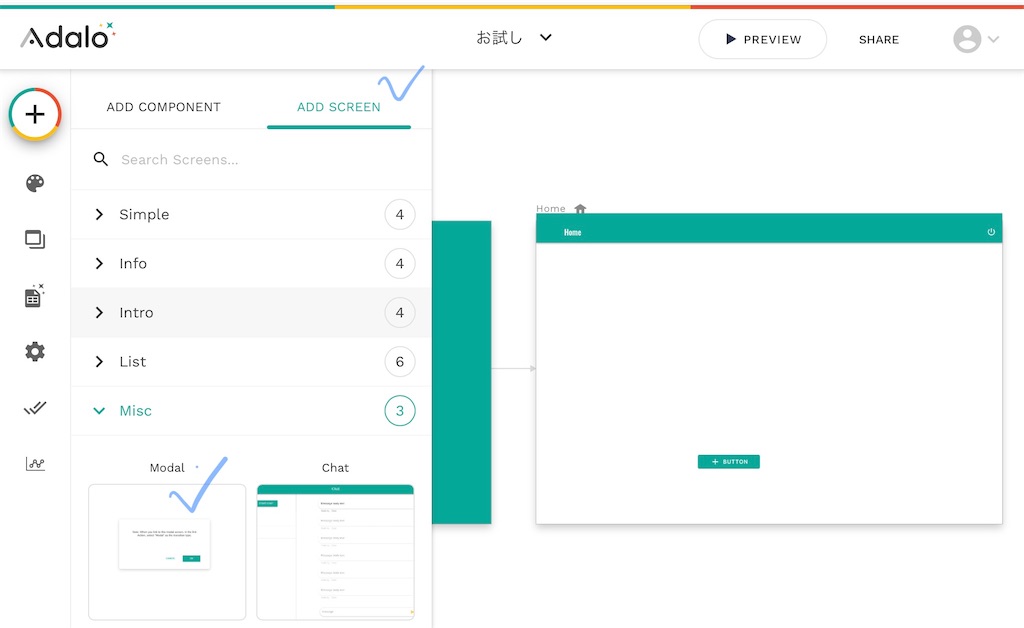Click the Preview play triangle

[731, 39]
